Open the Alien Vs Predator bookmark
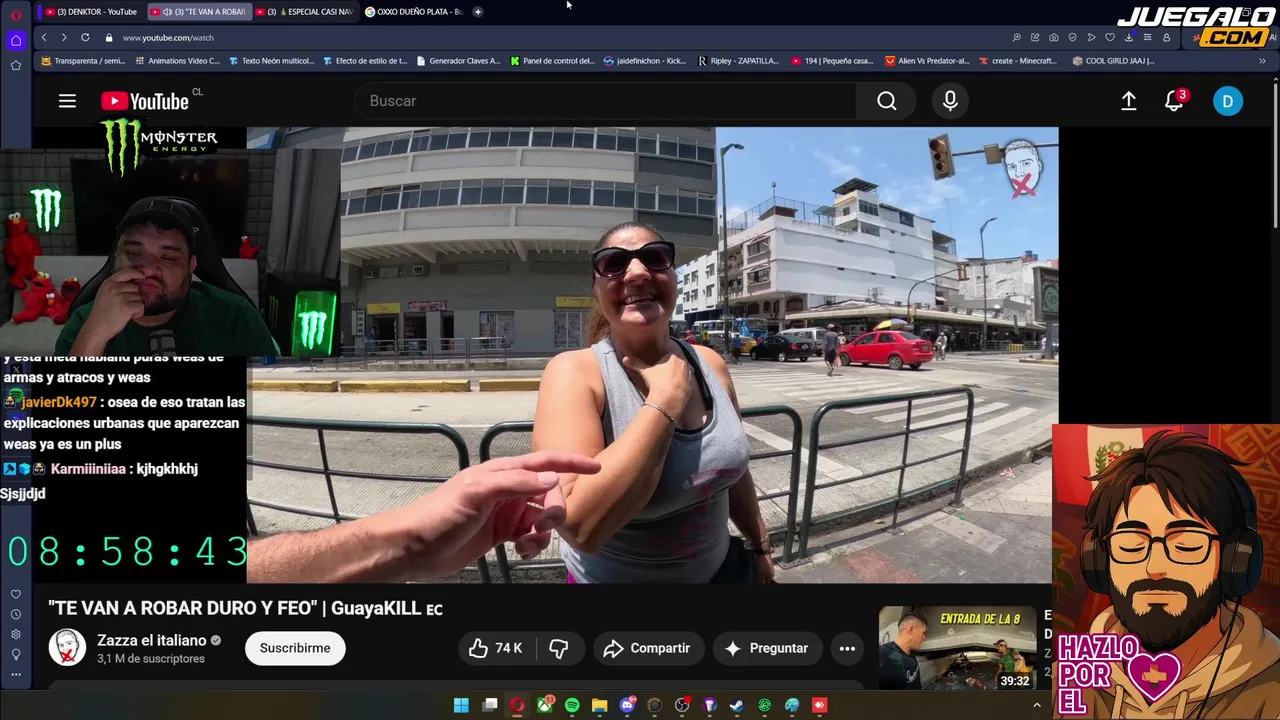1280x720 pixels. tap(927, 61)
